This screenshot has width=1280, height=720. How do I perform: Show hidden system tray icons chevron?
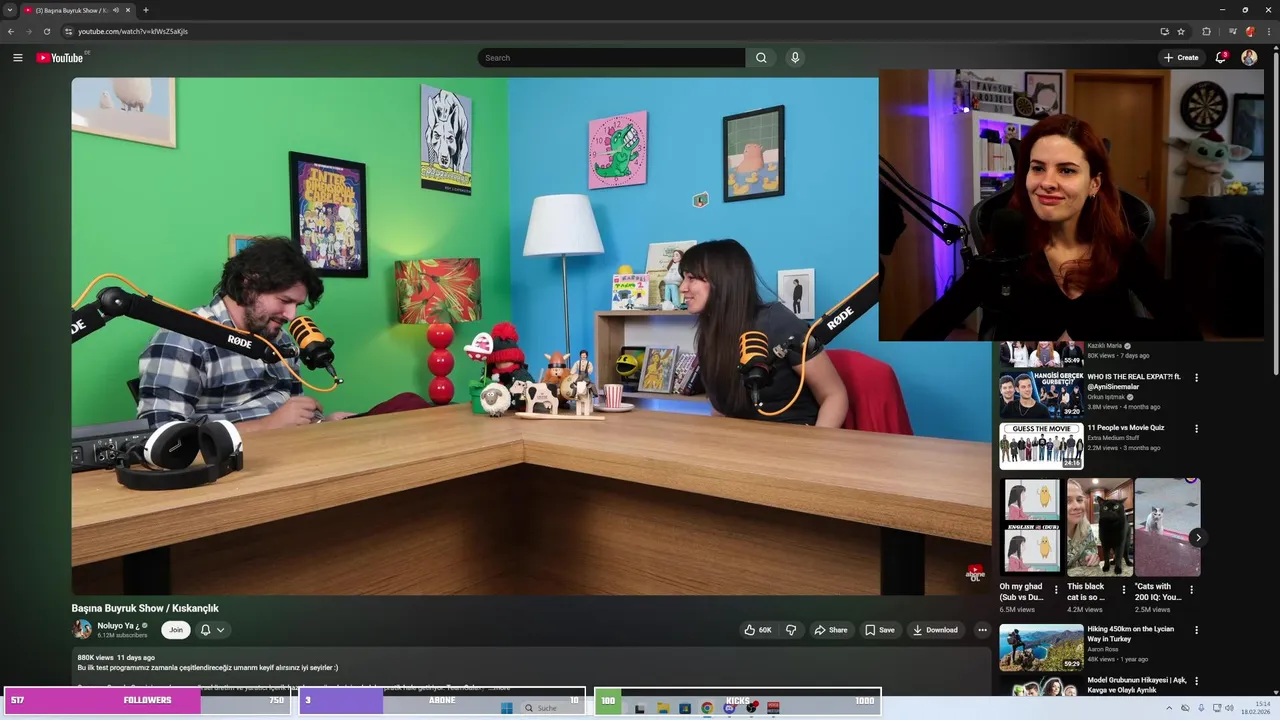1171,708
